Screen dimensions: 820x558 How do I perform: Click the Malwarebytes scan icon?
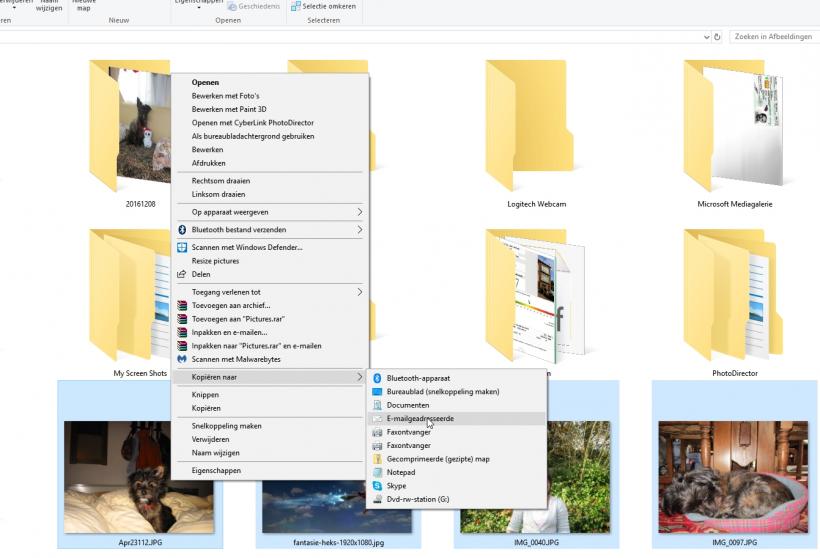[x=182, y=359]
